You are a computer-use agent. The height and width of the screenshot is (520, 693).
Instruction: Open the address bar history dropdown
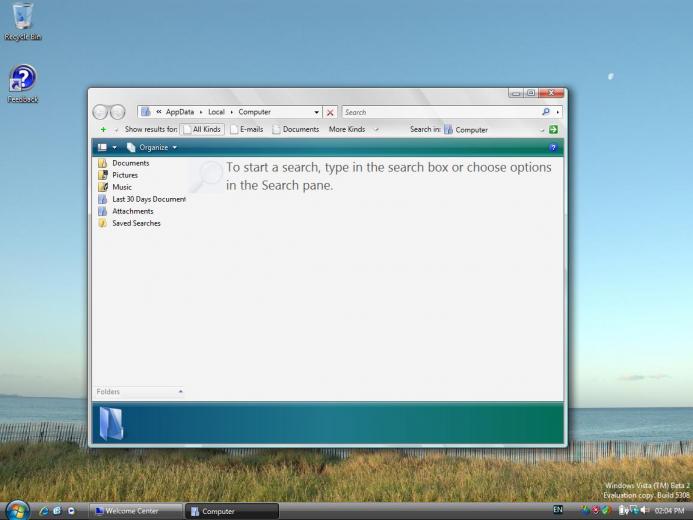317,112
